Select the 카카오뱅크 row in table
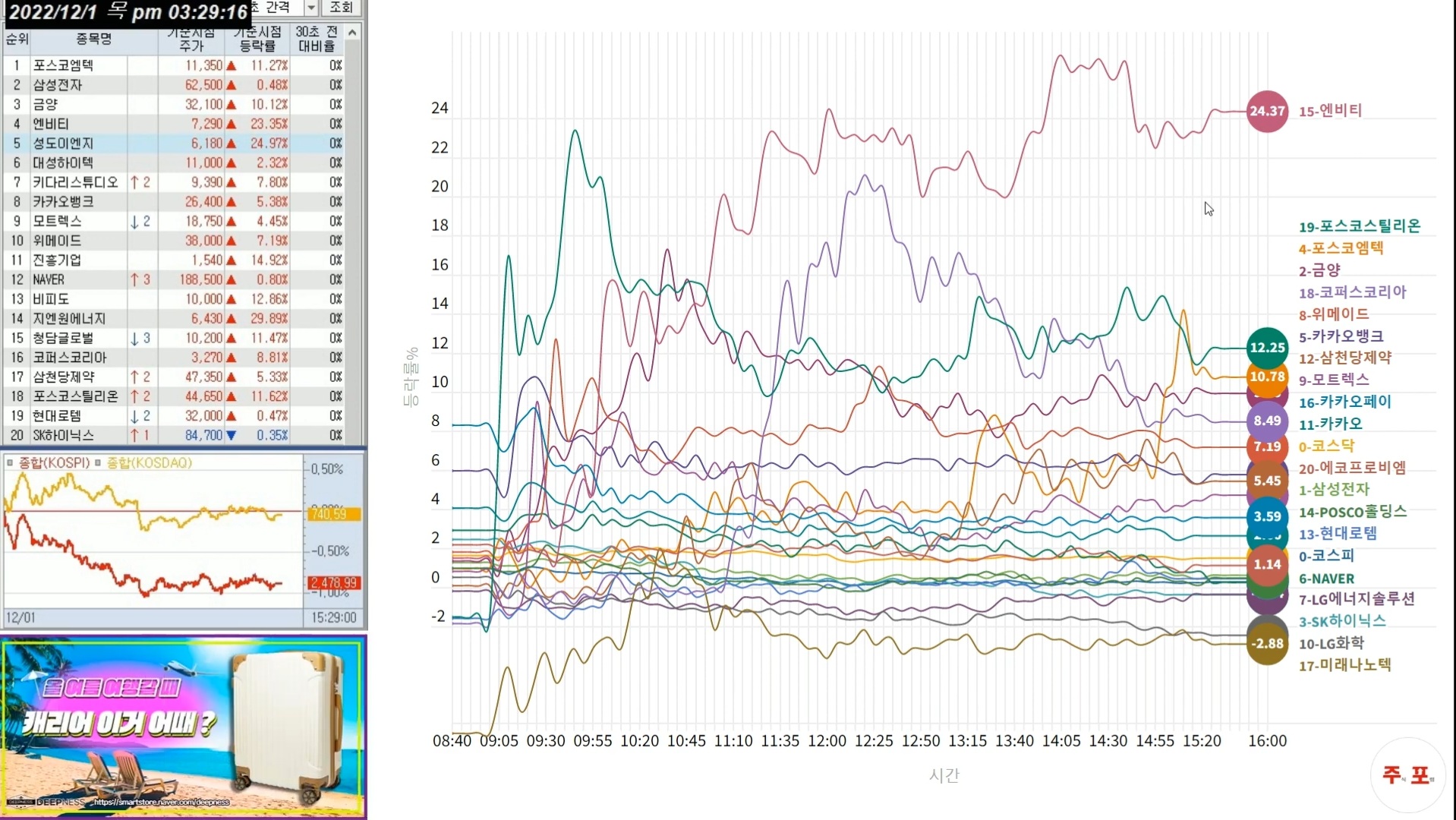The image size is (1456, 820). tap(174, 202)
